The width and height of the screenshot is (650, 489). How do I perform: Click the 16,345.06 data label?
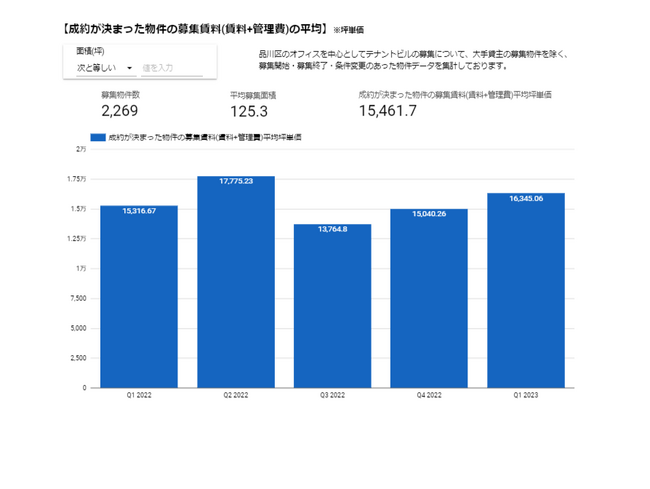(x=526, y=198)
